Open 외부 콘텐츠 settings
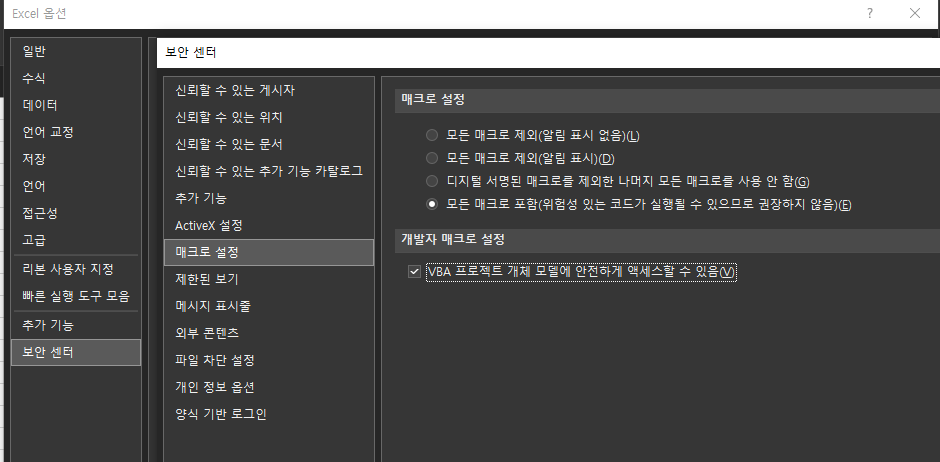The height and width of the screenshot is (462, 940). click(x=269, y=333)
